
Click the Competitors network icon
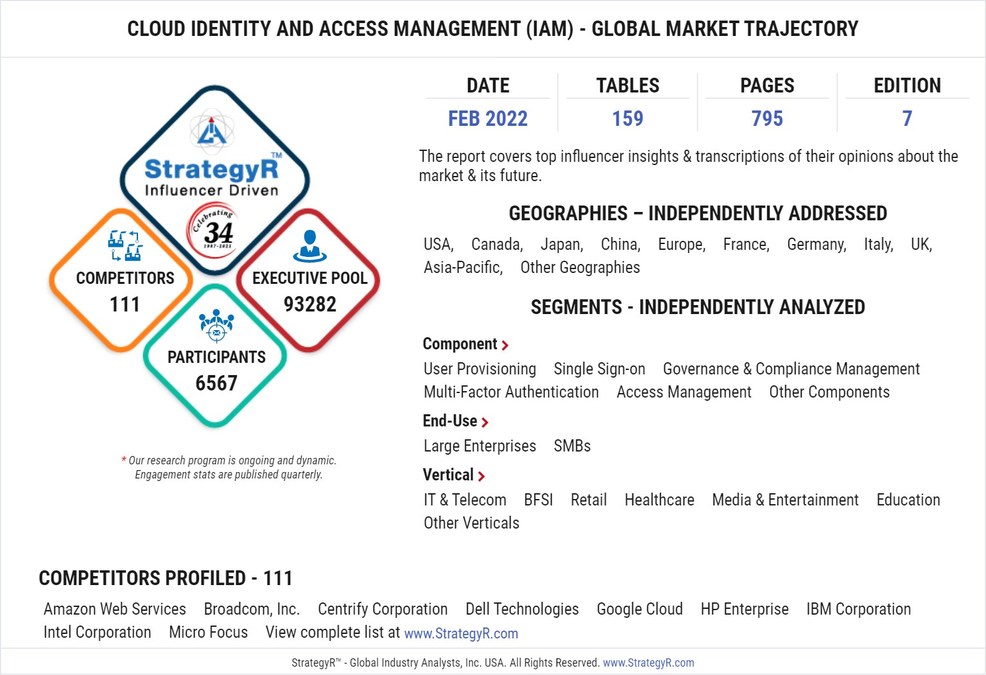125,245
